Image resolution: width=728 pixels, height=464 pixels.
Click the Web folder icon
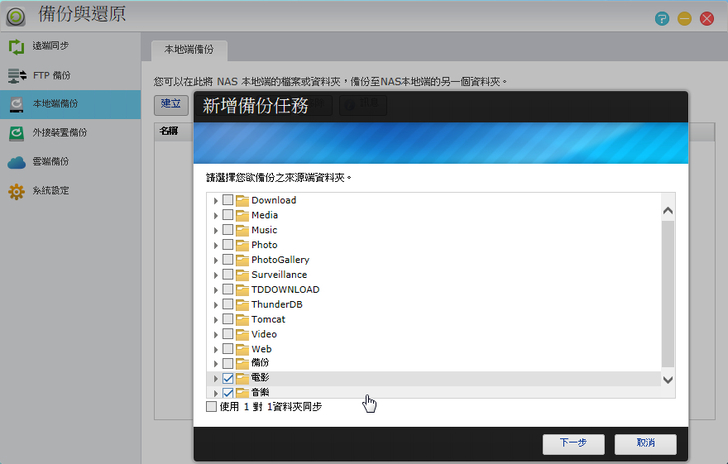tap(242, 349)
